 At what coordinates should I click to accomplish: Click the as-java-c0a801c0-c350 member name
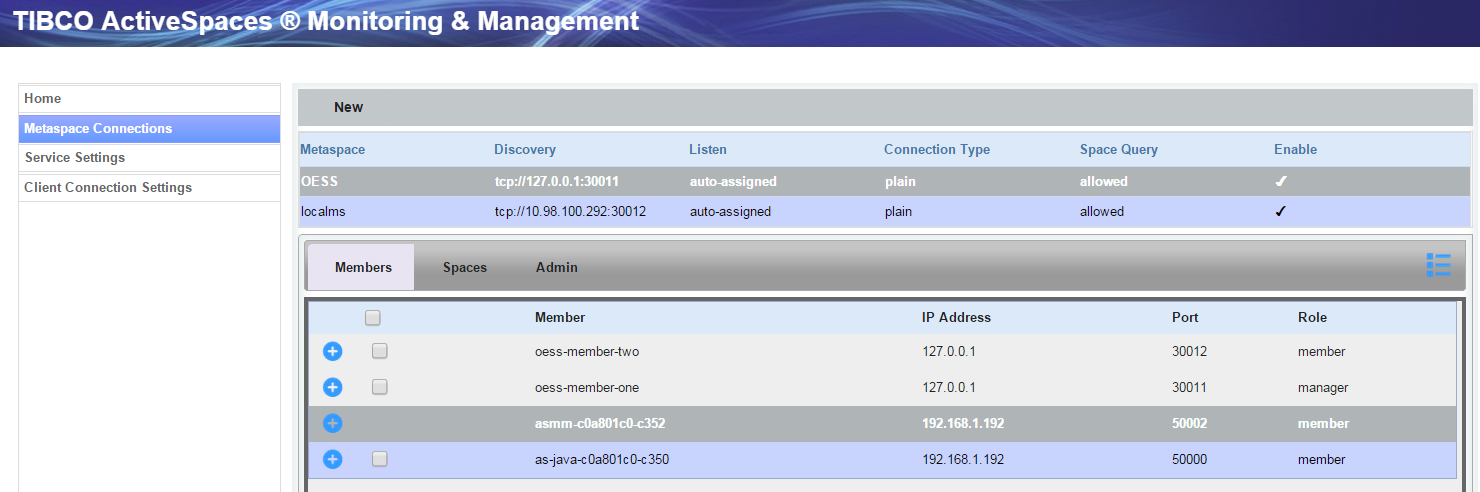click(x=602, y=460)
